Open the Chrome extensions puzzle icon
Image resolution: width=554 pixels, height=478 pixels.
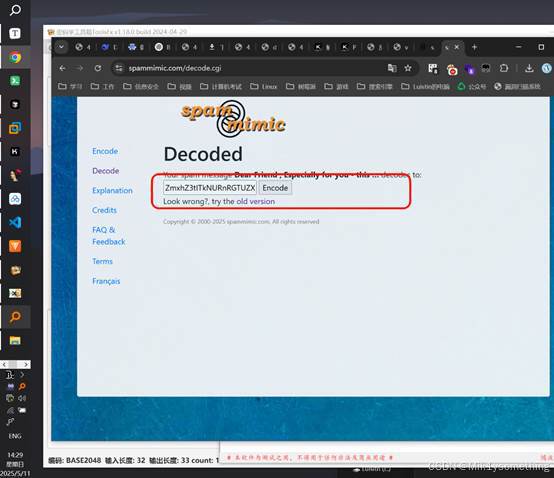pyautogui.click(x=504, y=68)
